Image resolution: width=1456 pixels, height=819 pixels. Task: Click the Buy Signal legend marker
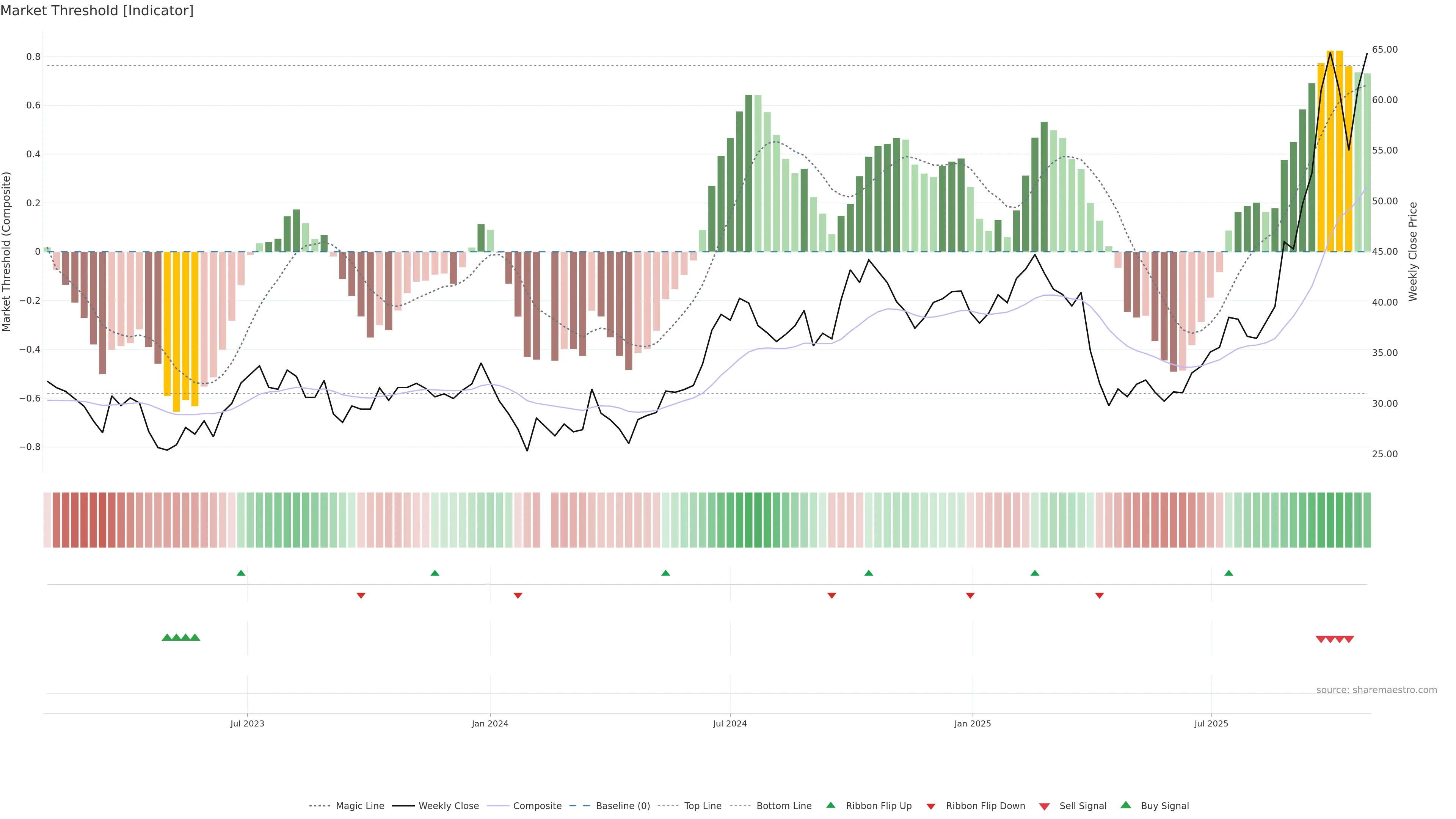coord(1126,805)
